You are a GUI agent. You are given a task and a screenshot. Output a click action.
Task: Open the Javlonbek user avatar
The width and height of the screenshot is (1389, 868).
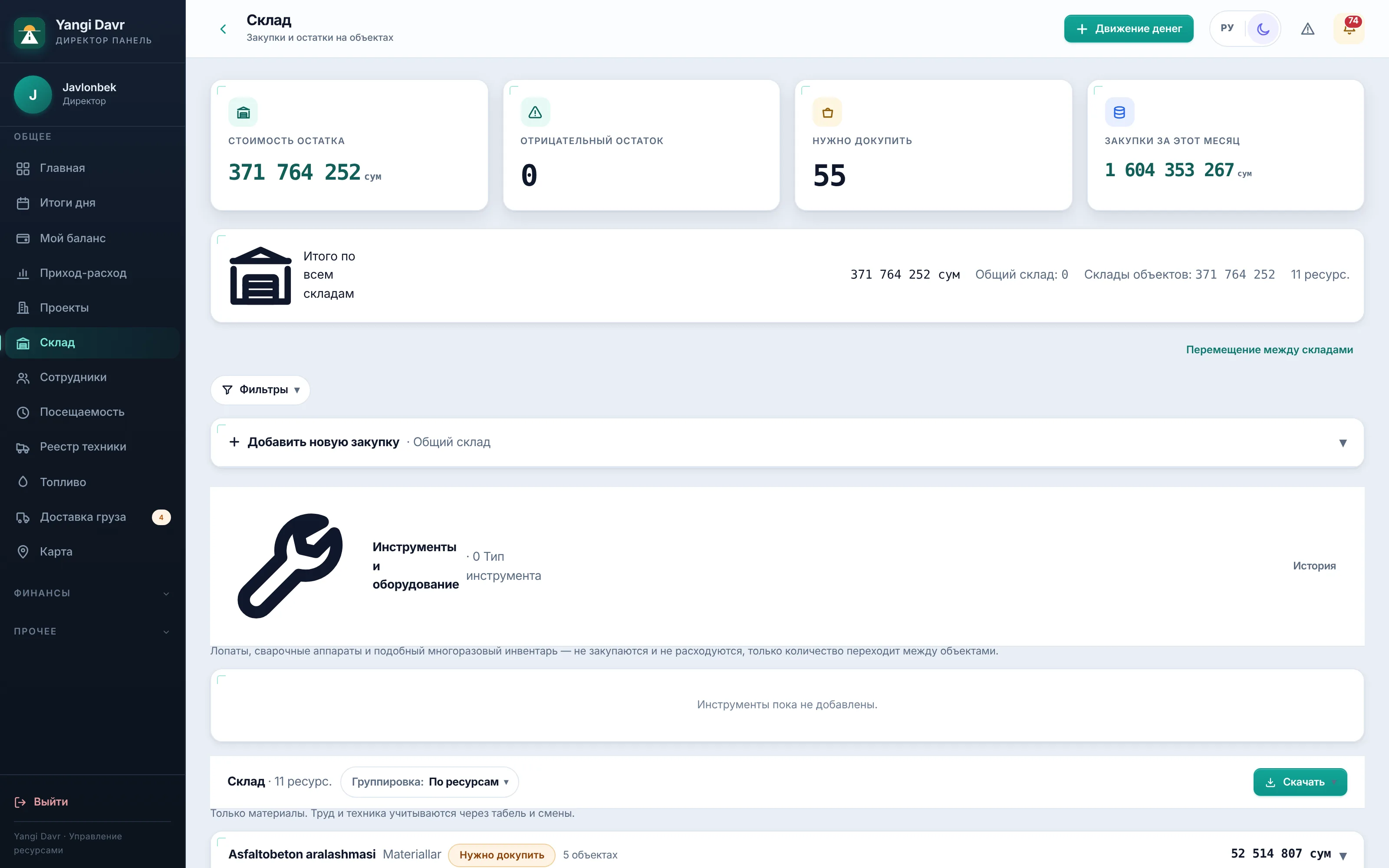point(33,95)
